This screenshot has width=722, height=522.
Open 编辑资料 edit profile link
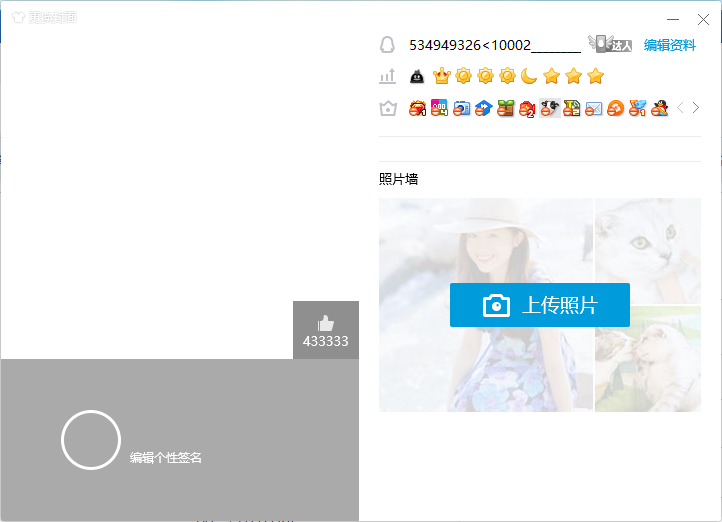pyautogui.click(x=670, y=45)
